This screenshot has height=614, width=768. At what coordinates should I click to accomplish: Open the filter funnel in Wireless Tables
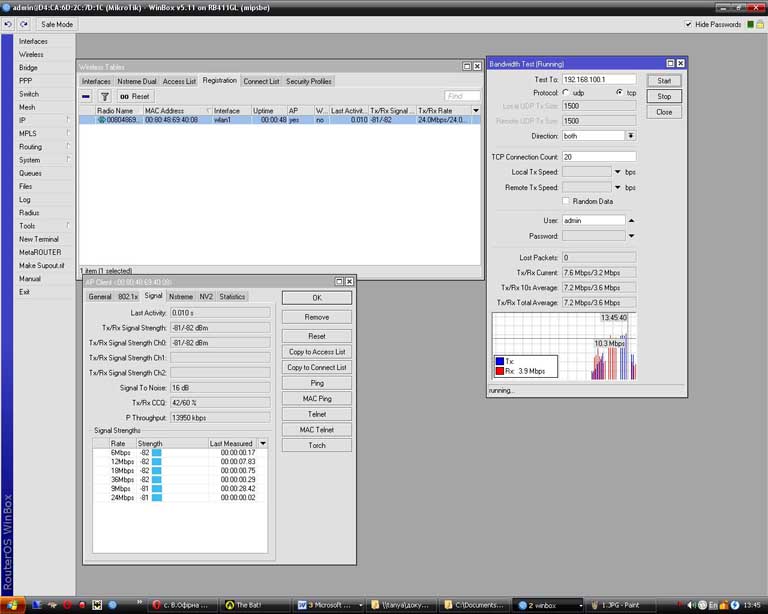[104, 96]
